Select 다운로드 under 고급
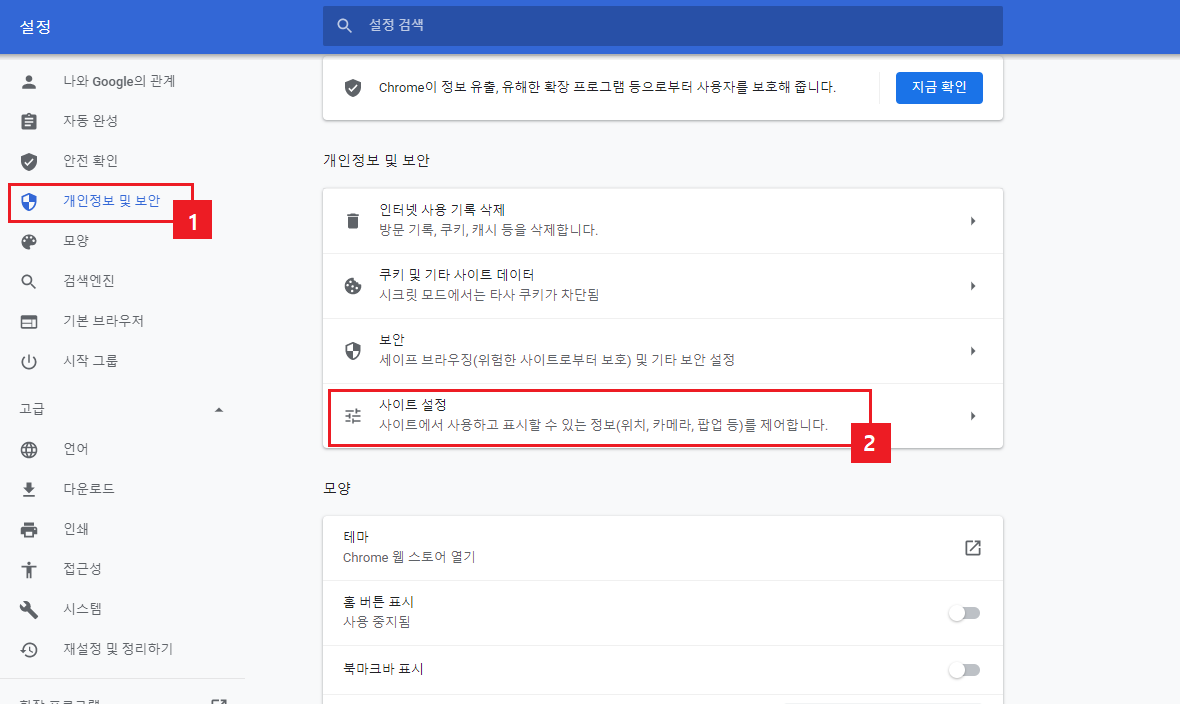The height and width of the screenshot is (704, 1180). tap(89, 489)
